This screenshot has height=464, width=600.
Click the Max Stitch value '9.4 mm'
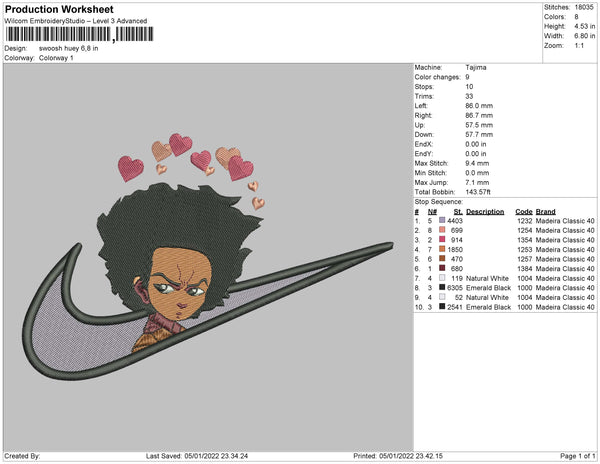pyautogui.click(x=477, y=163)
